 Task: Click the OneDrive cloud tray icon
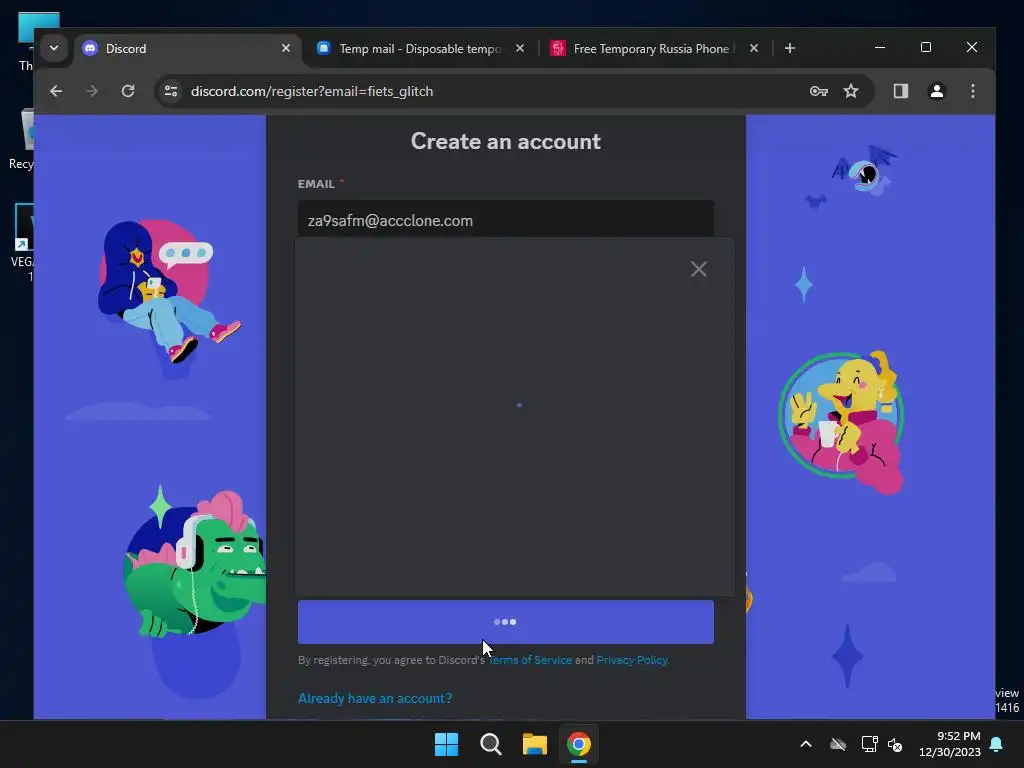tap(838, 744)
